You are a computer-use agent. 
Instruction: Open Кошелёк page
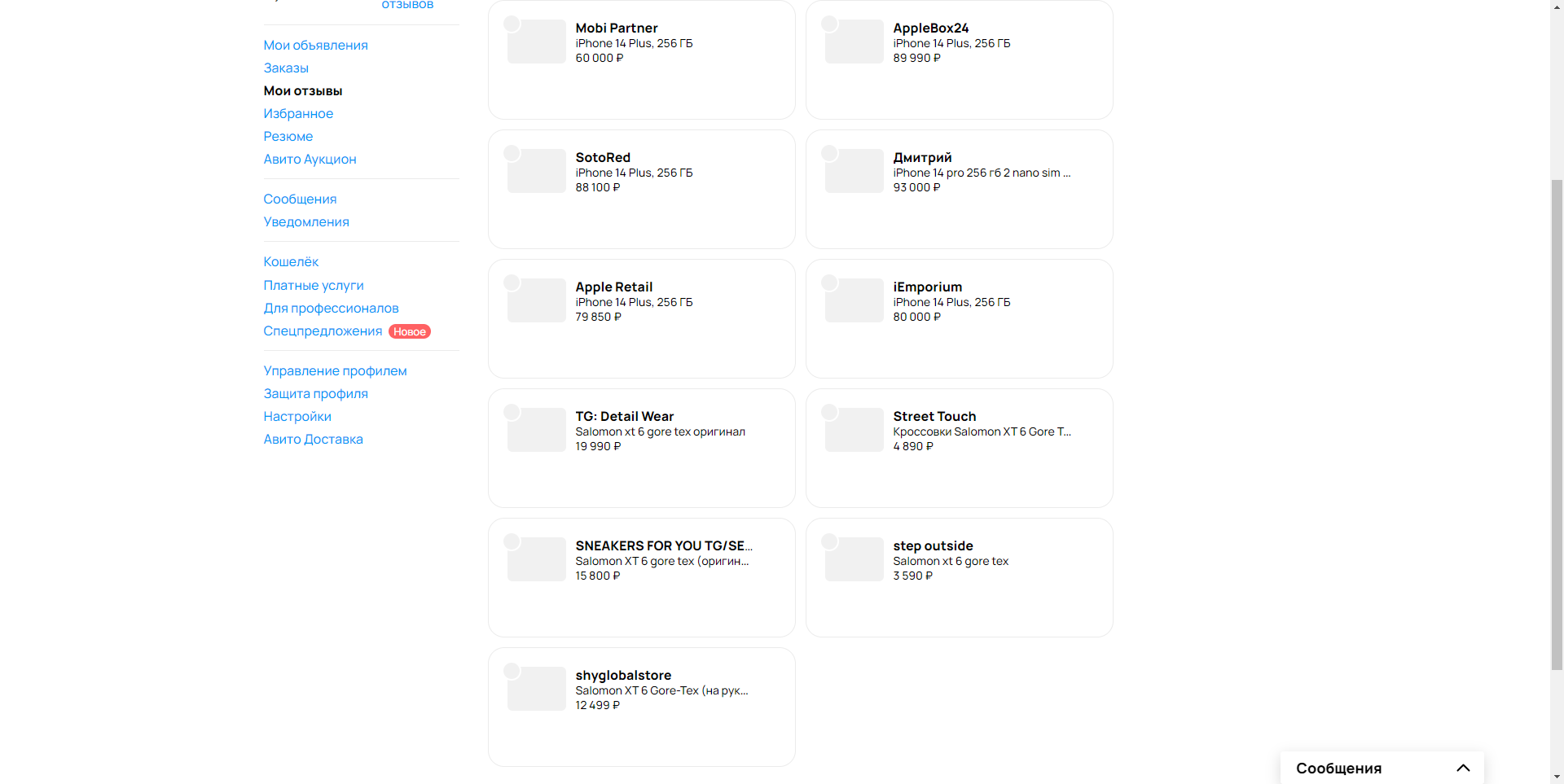point(291,261)
